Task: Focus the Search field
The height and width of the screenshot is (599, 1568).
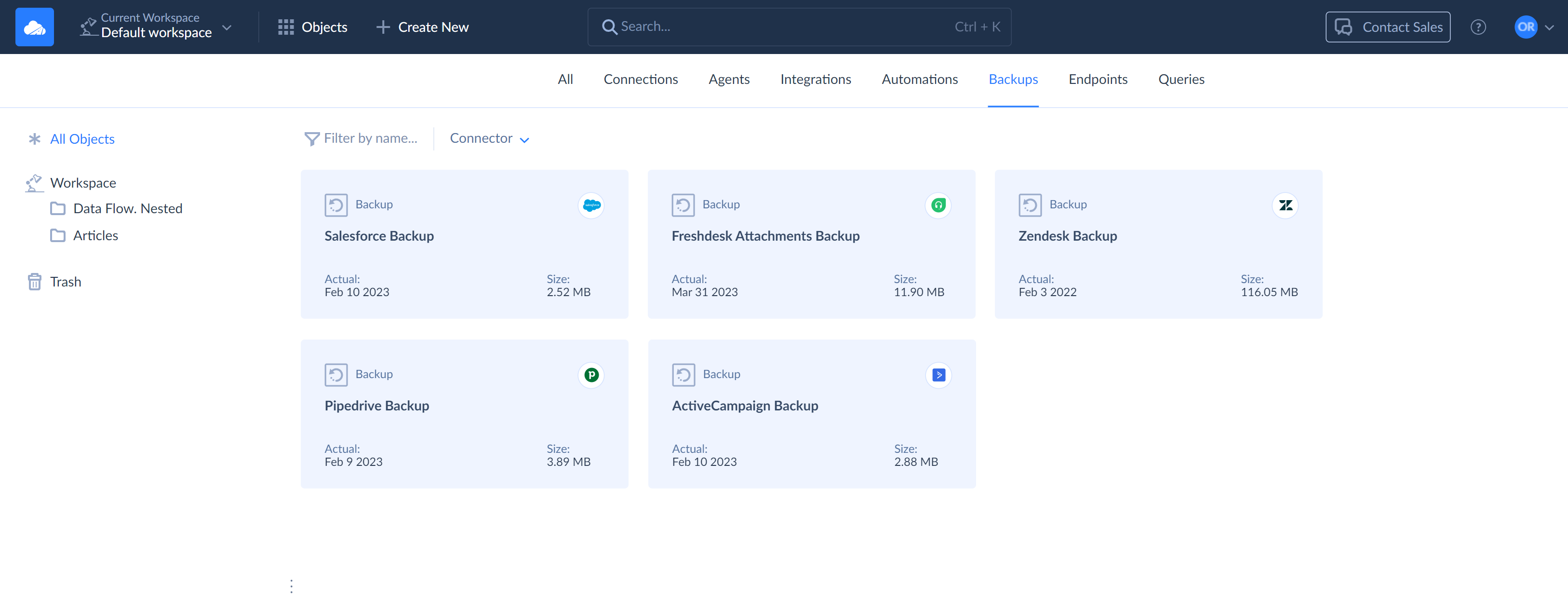Action: tap(799, 27)
